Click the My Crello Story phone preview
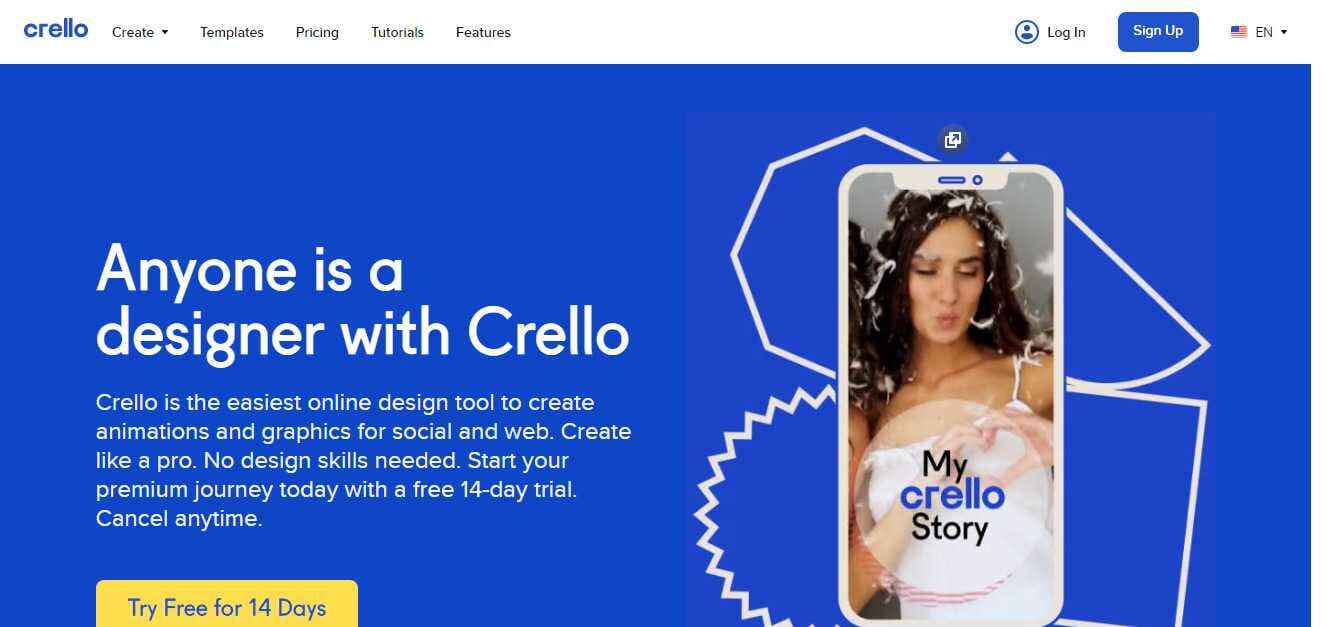 pyautogui.click(x=950, y=395)
